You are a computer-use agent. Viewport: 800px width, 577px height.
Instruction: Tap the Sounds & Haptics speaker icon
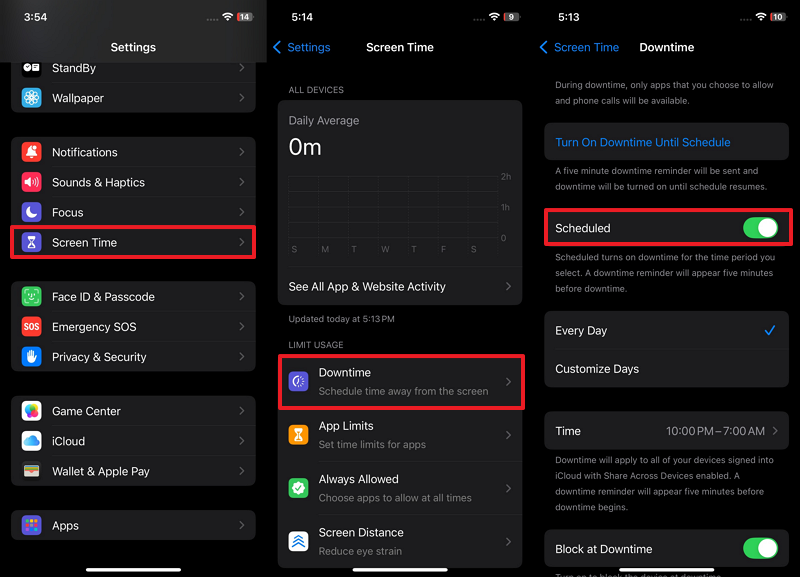(x=31, y=182)
